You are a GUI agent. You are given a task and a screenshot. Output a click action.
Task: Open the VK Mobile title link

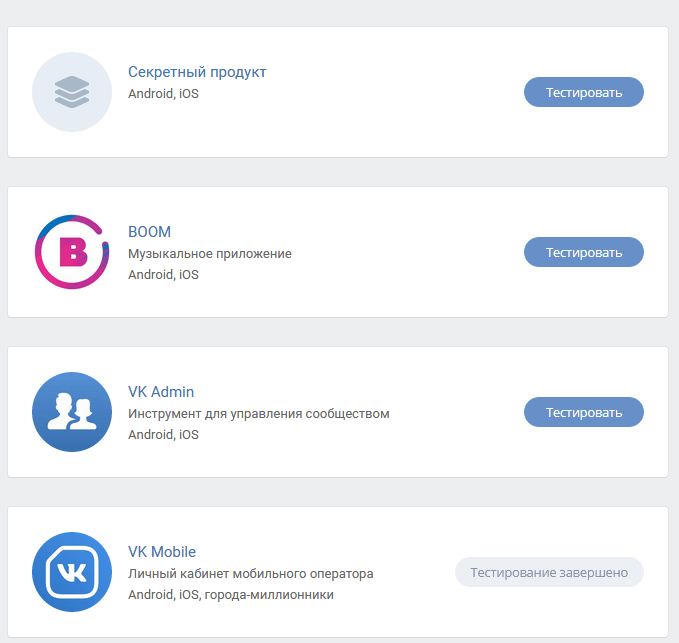coord(162,552)
